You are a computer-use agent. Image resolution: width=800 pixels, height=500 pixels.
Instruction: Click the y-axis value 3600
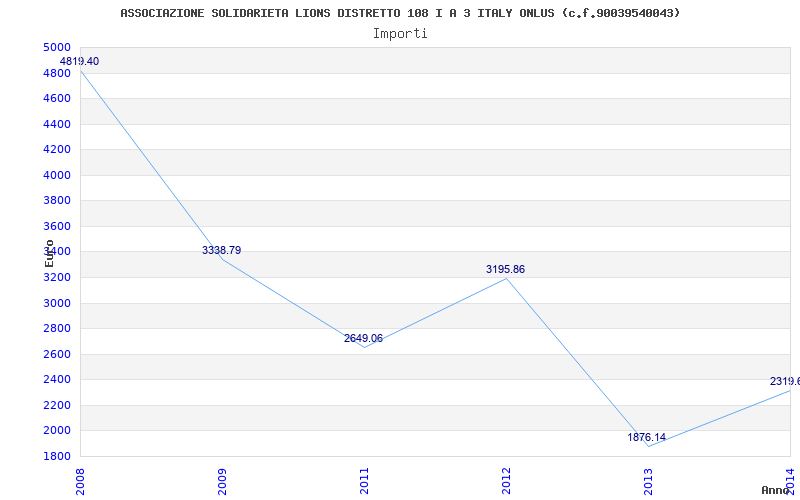click(x=57, y=226)
